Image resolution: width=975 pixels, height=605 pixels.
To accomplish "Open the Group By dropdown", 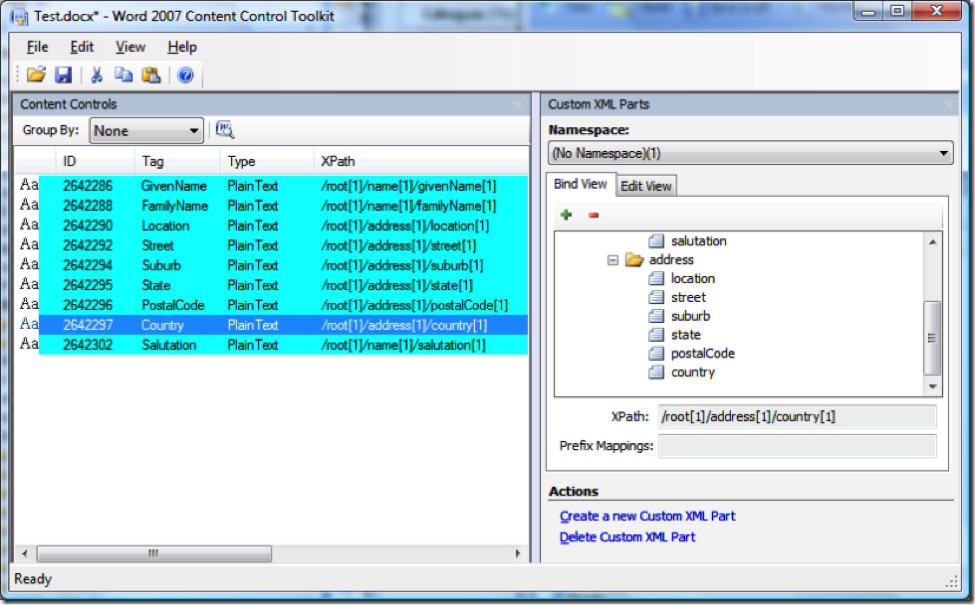I will click(x=146, y=131).
